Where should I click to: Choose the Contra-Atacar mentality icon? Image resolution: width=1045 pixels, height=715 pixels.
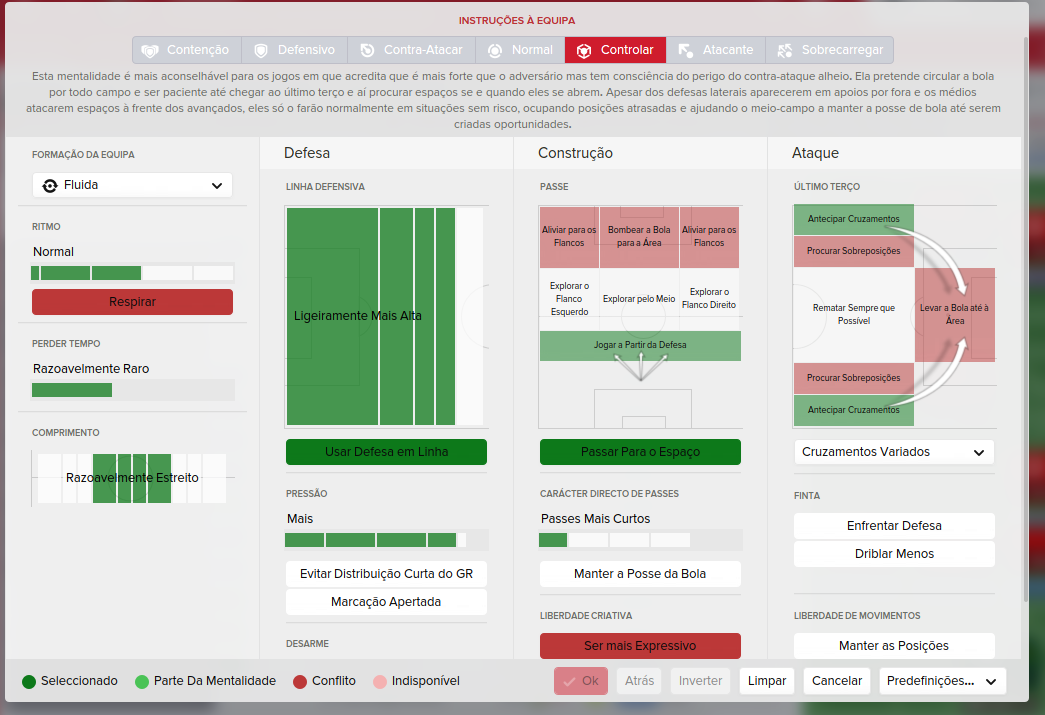pos(367,51)
